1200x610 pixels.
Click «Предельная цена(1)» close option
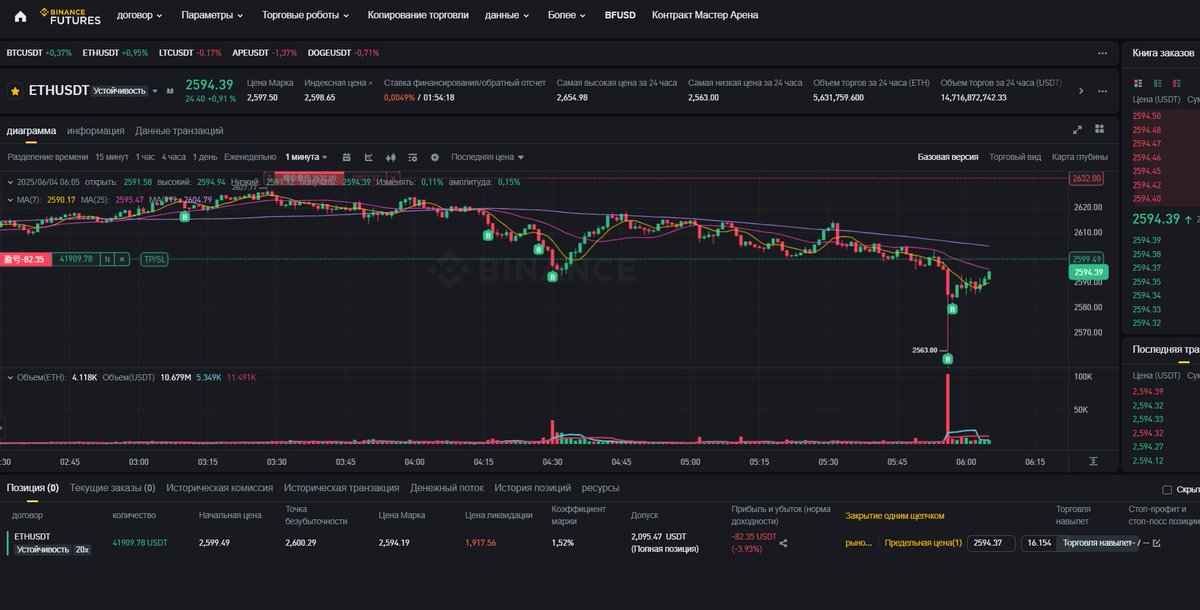tap(923, 543)
